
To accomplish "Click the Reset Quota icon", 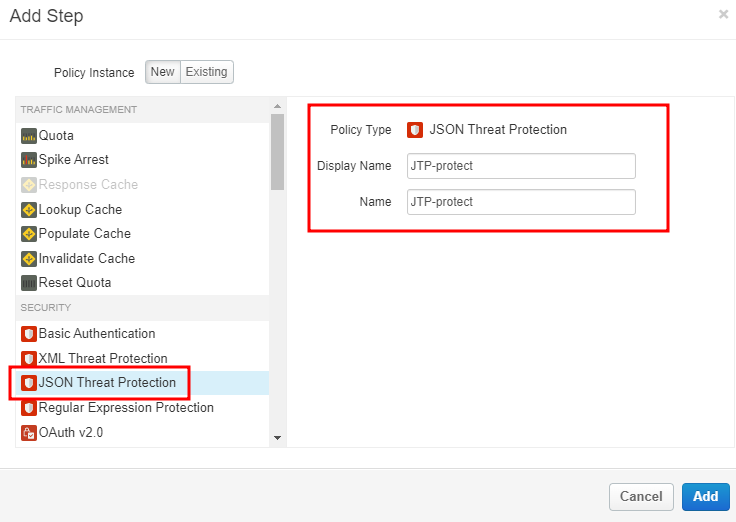I will [29, 283].
